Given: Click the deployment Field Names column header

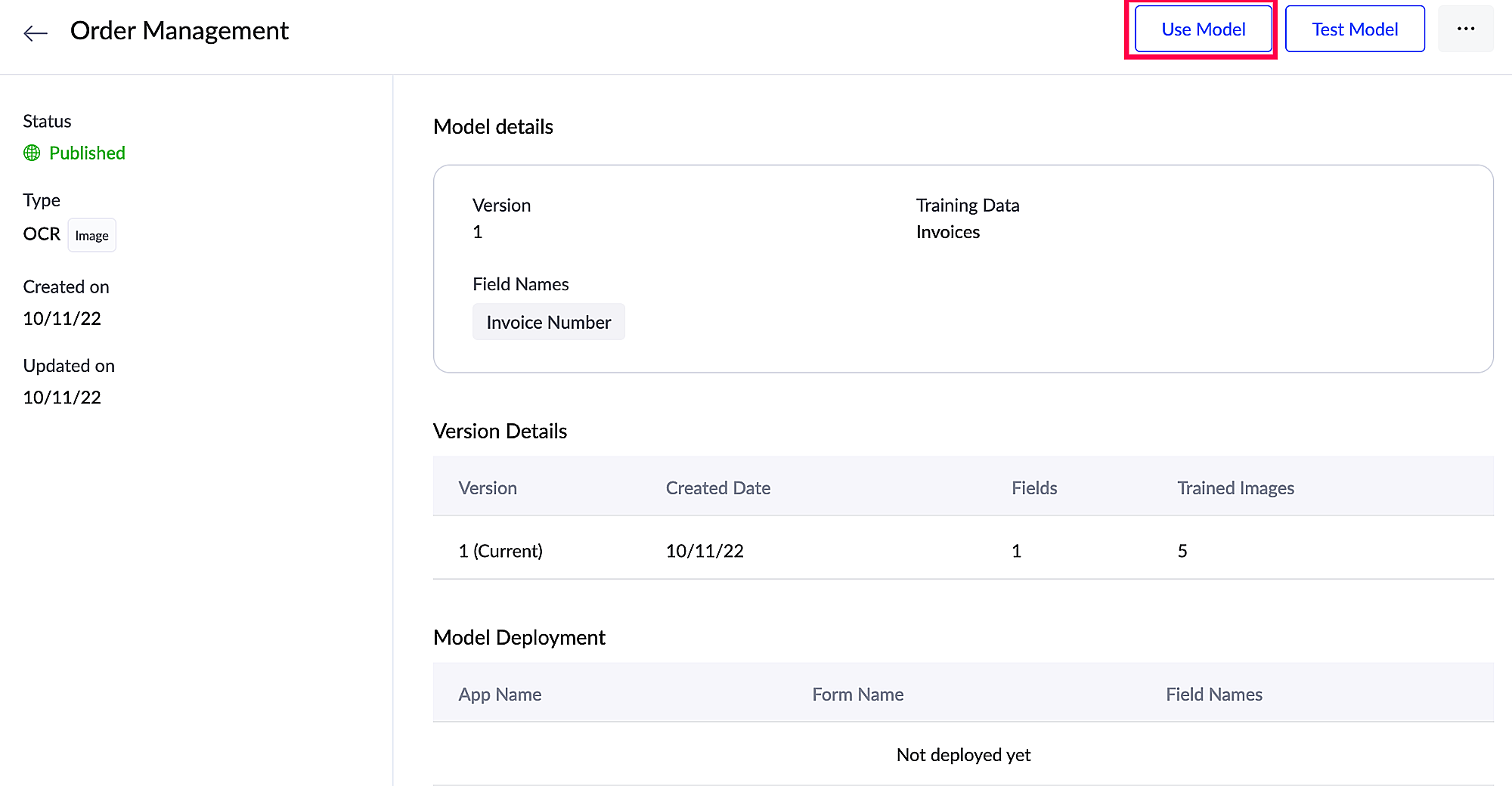Looking at the screenshot, I should (x=1213, y=695).
